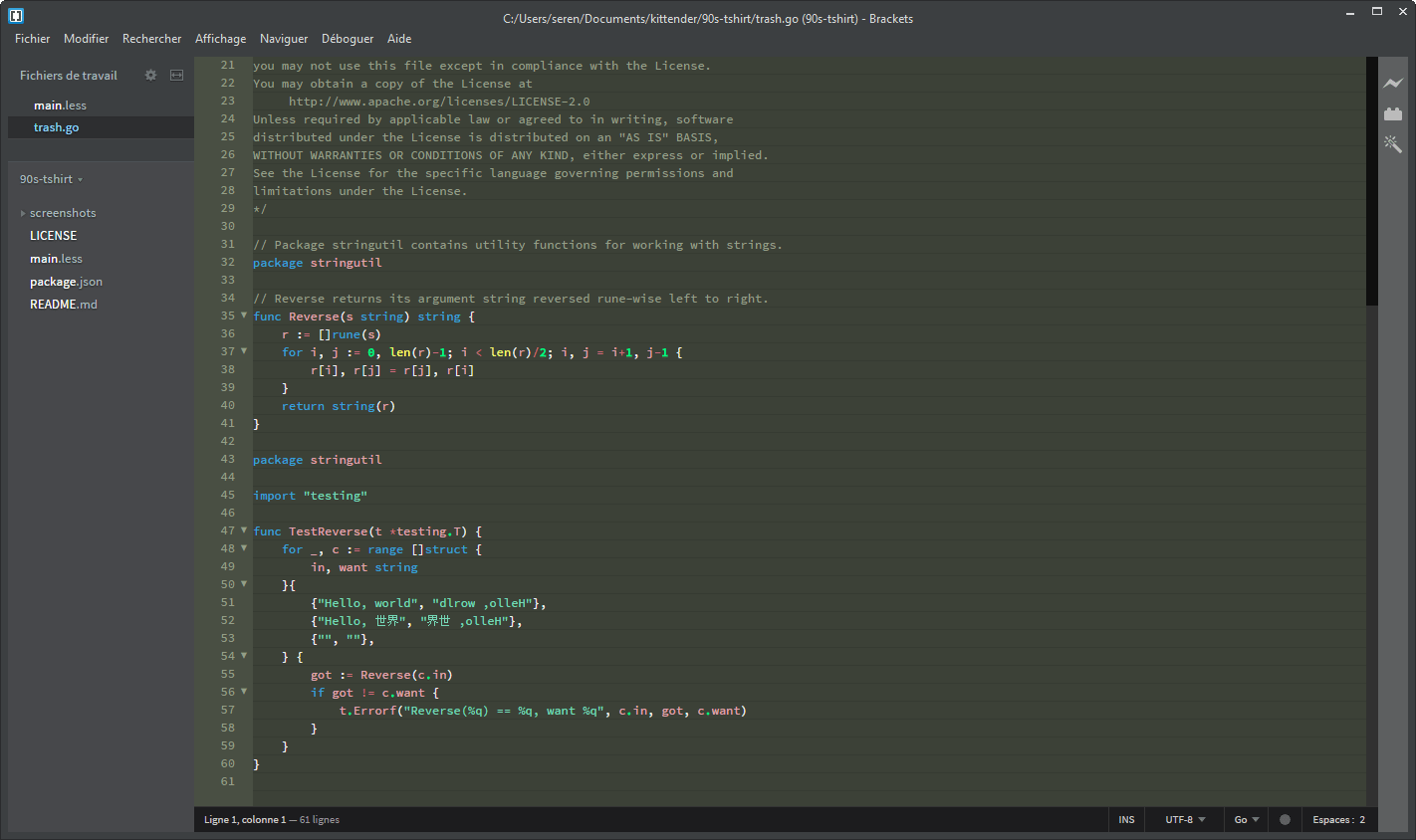
Task: Click line number 45 in gutter
Action: (x=228, y=495)
